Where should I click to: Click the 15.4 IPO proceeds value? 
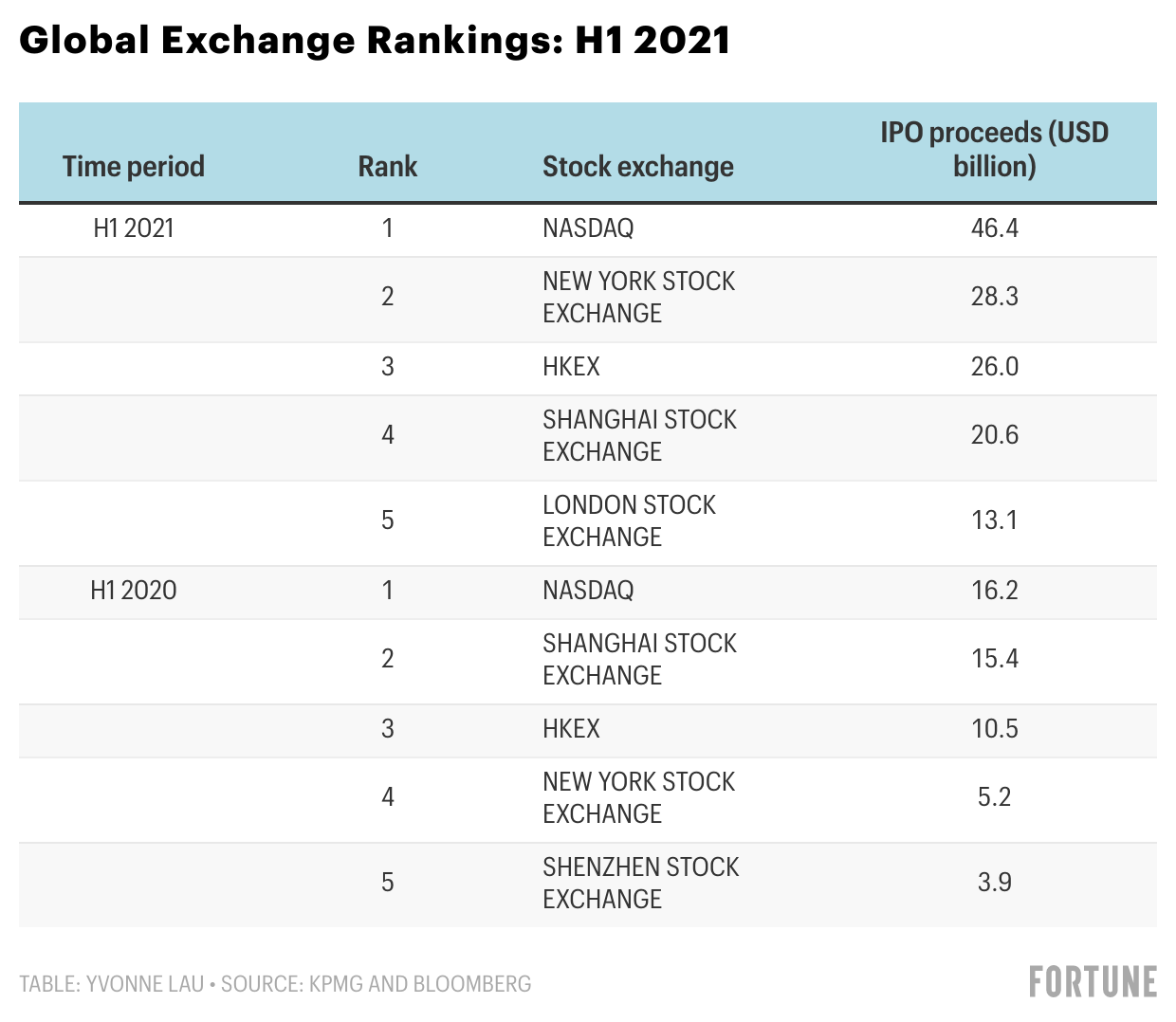(x=994, y=659)
